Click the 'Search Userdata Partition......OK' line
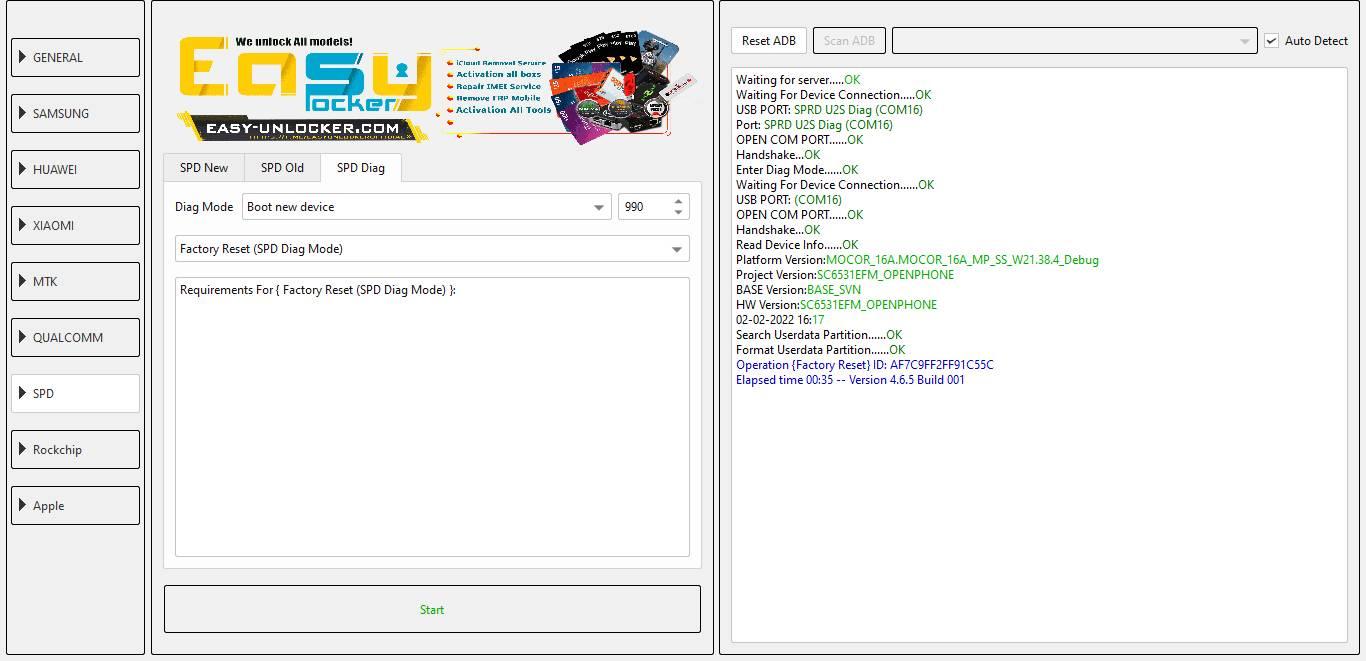The width and height of the screenshot is (1366, 661). pos(819,335)
